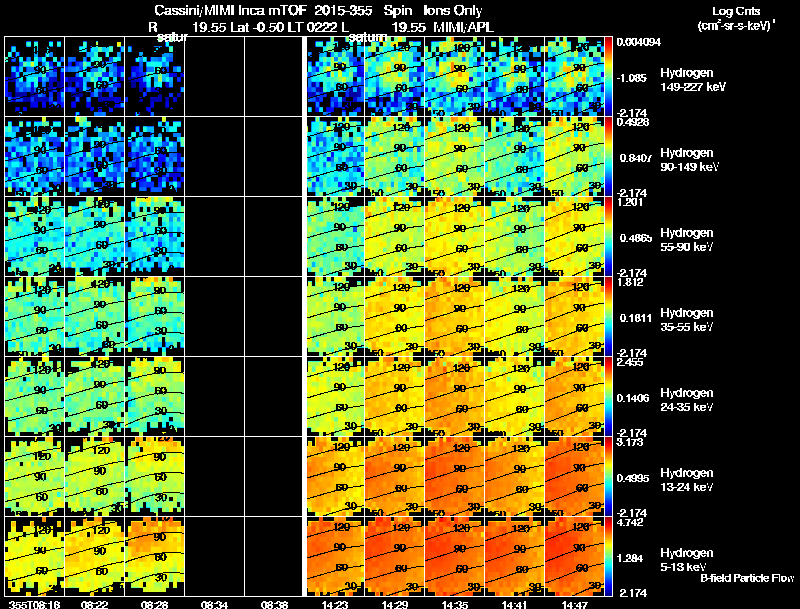Click the -1.085 color scale midpoint value
This screenshot has width=800, height=609.
click(x=632, y=78)
